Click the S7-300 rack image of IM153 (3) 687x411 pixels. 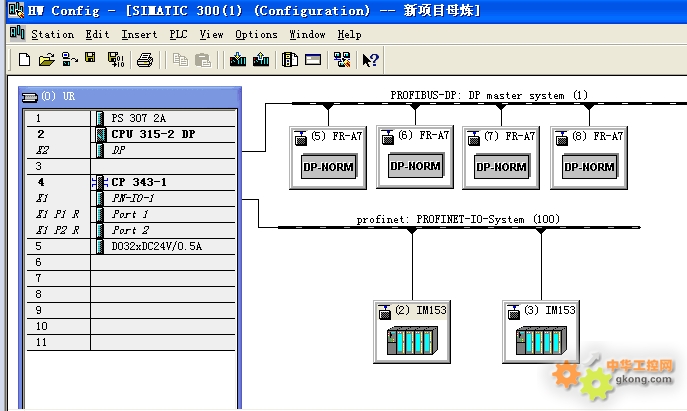coord(541,340)
